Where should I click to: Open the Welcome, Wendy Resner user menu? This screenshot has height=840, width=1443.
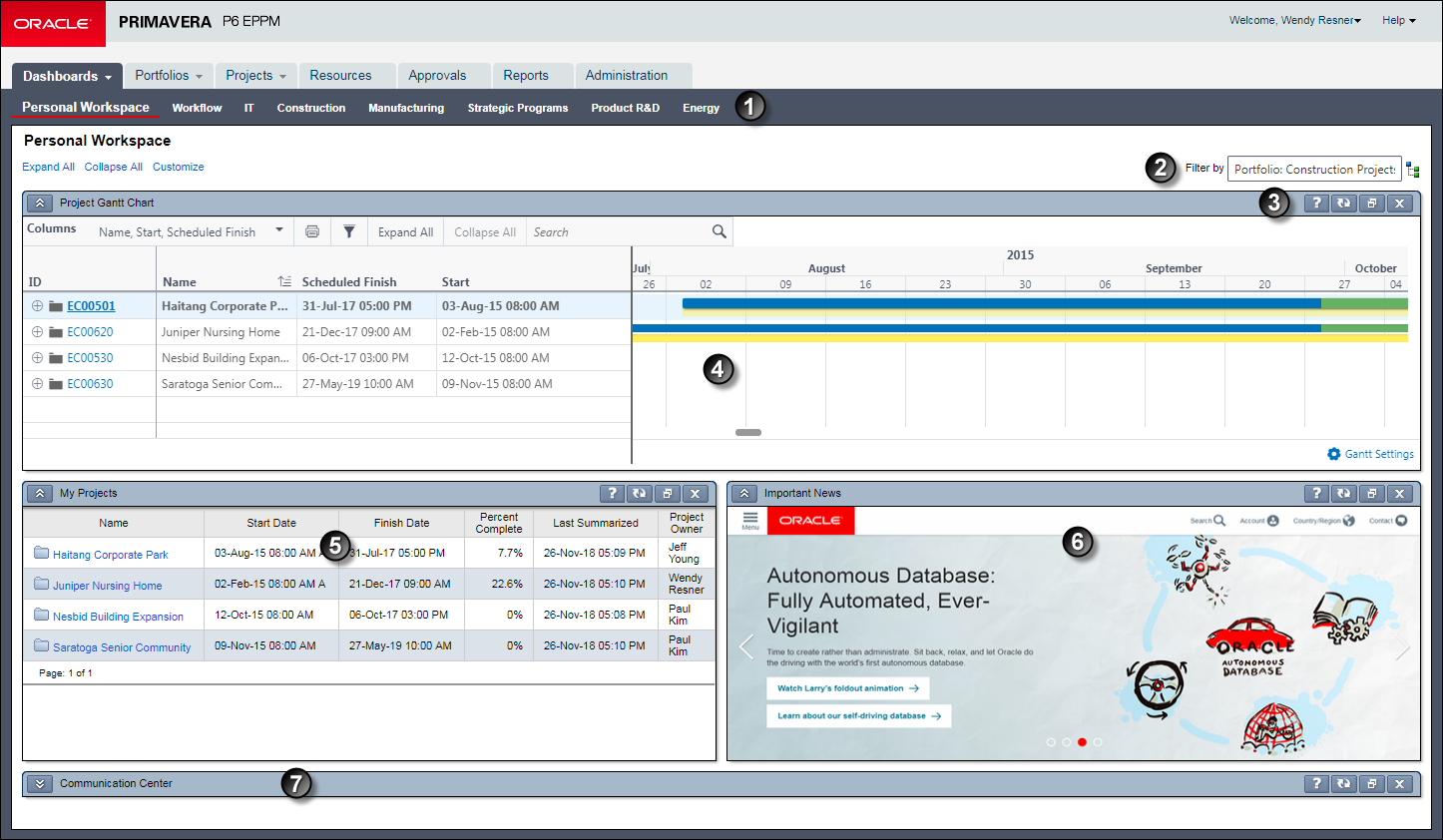point(1295,20)
